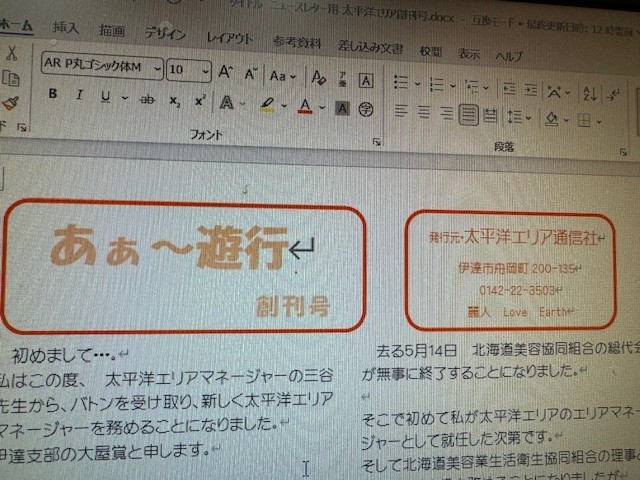The height and width of the screenshot is (480, 640).
Task: Increase font size with grow button
Action: (226, 72)
